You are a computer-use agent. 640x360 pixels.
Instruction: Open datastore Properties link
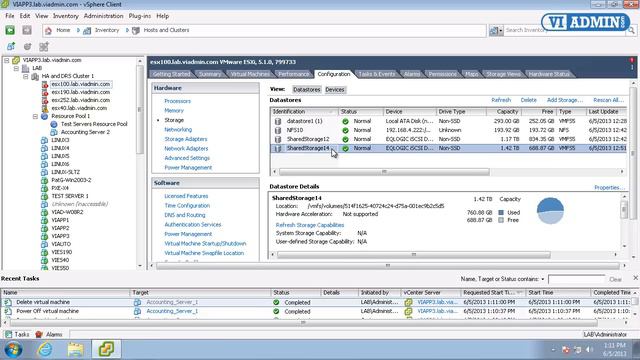click(609, 187)
